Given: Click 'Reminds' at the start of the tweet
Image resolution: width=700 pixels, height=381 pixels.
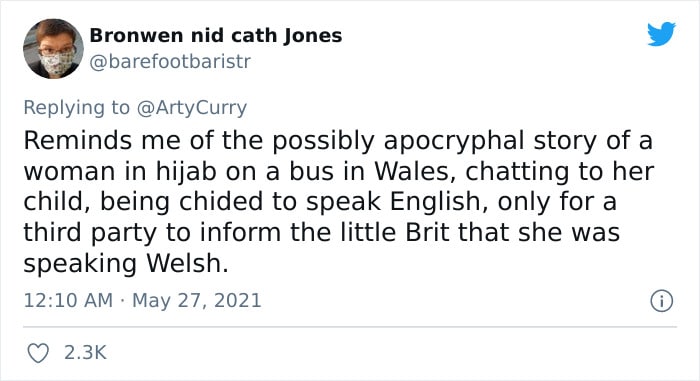Looking at the screenshot, I should [79, 141].
